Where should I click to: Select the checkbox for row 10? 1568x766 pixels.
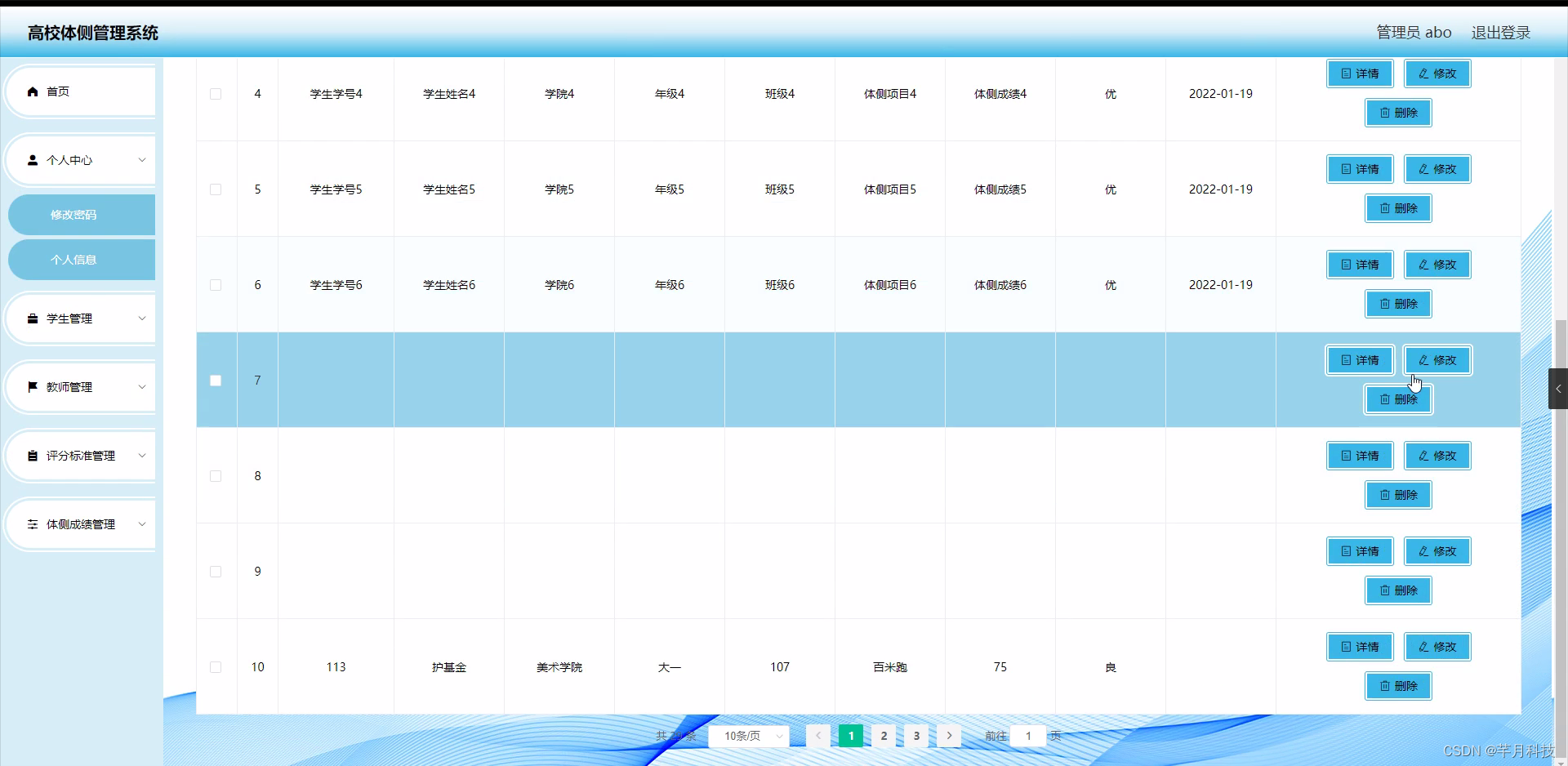click(x=215, y=667)
